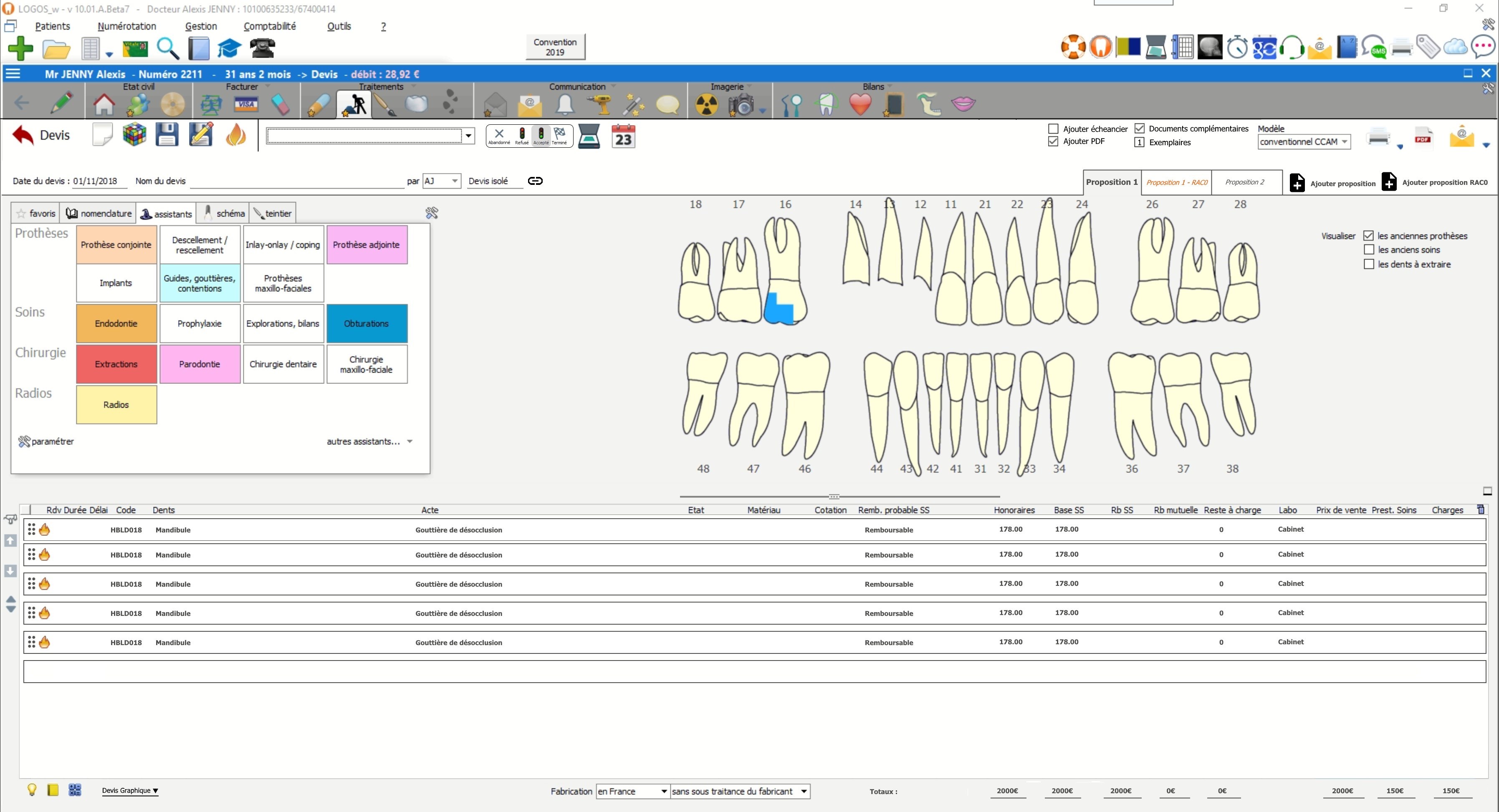Viewport: 1499px width, 812px height.
Task: Select the pink eraser icon in Facturer
Action: (281, 105)
